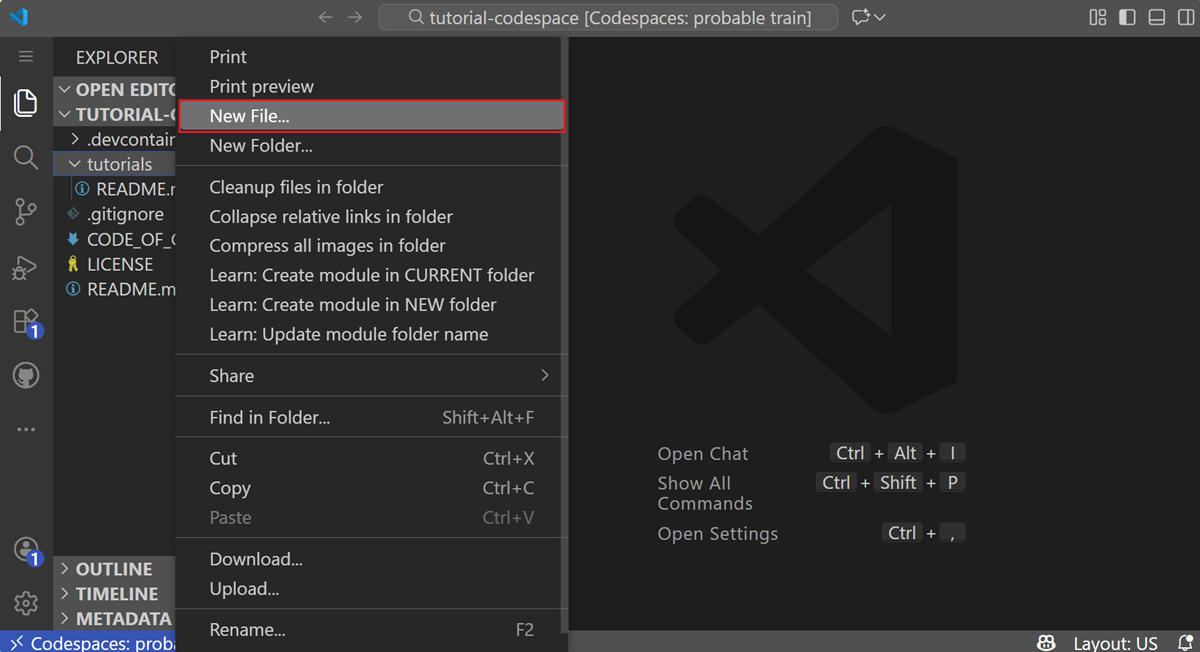Viewport: 1200px width, 652px height.
Task: Open the Search view in the activity bar
Action: pyautogui.click(x=26, y=156)
